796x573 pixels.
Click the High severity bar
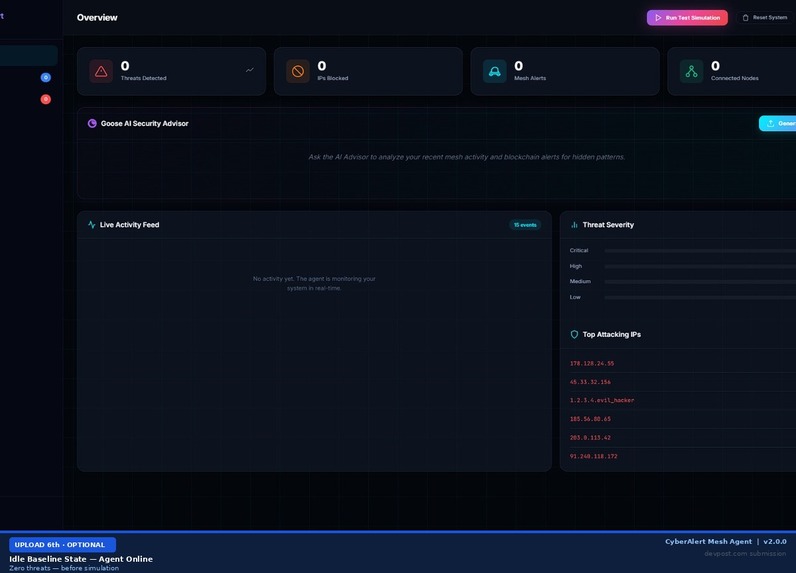(700, 266)
